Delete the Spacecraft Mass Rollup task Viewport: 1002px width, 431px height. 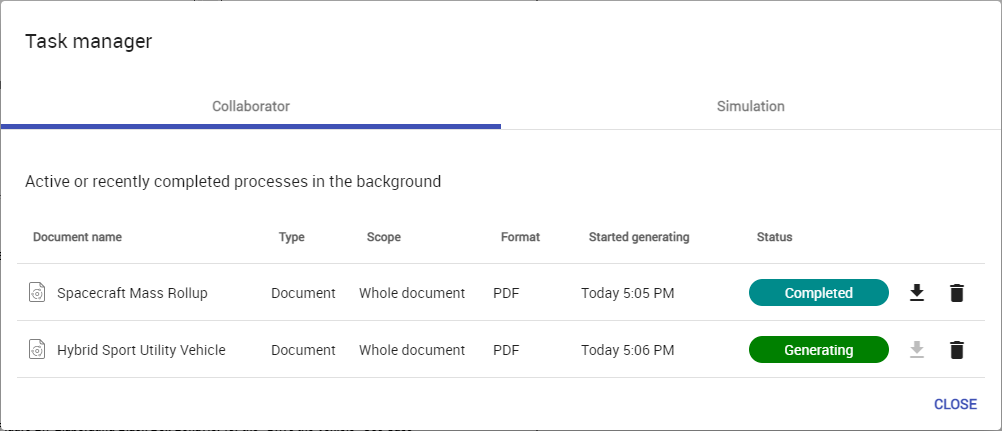tap(957, 293)
